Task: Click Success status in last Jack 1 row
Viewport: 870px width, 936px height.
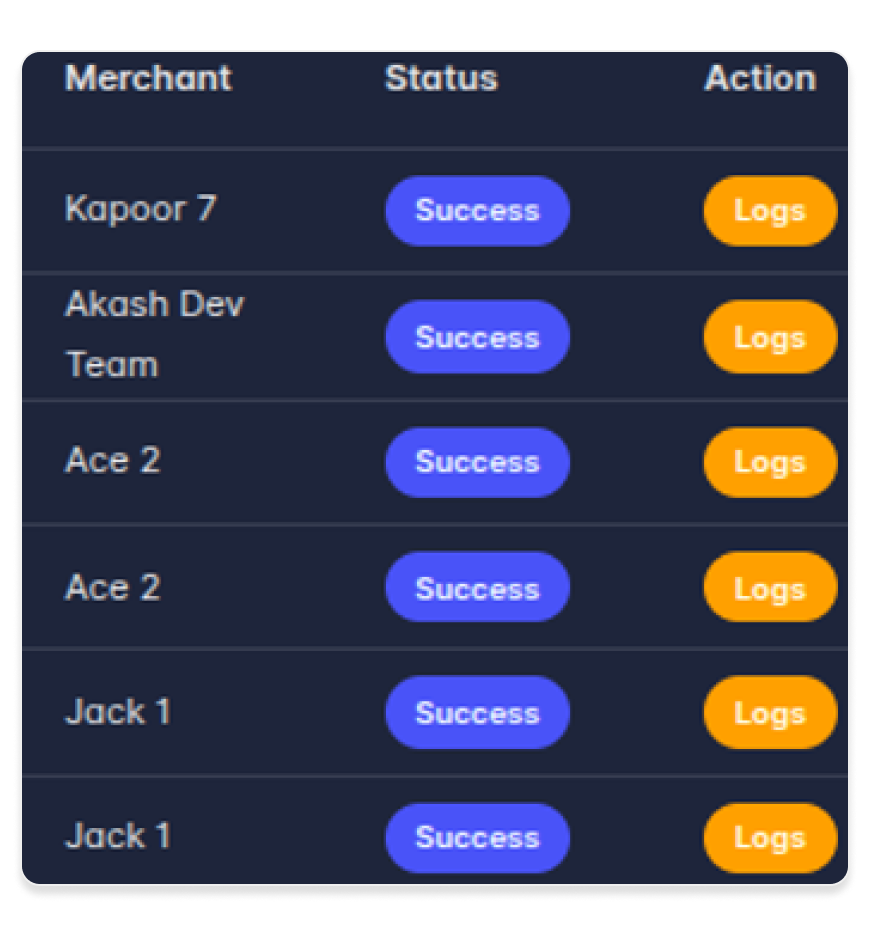Action: (477, 838)
